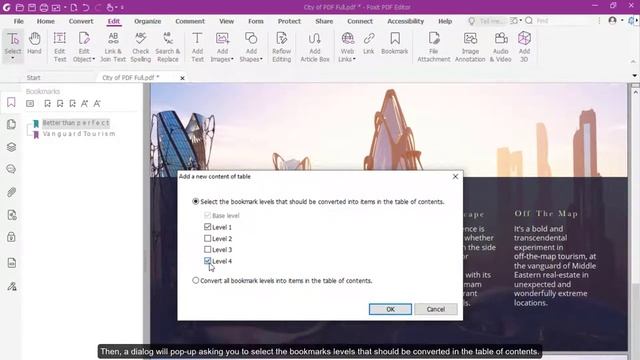Start Reflow Editing
This screenshot has height=360, width=640.
click(x=282, y=47)
